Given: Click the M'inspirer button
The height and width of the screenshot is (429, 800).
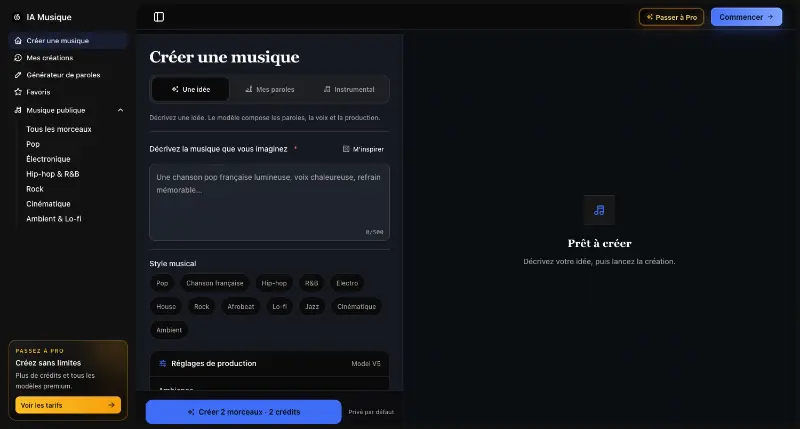Looking at the screenshot, I should click(363, 149).
